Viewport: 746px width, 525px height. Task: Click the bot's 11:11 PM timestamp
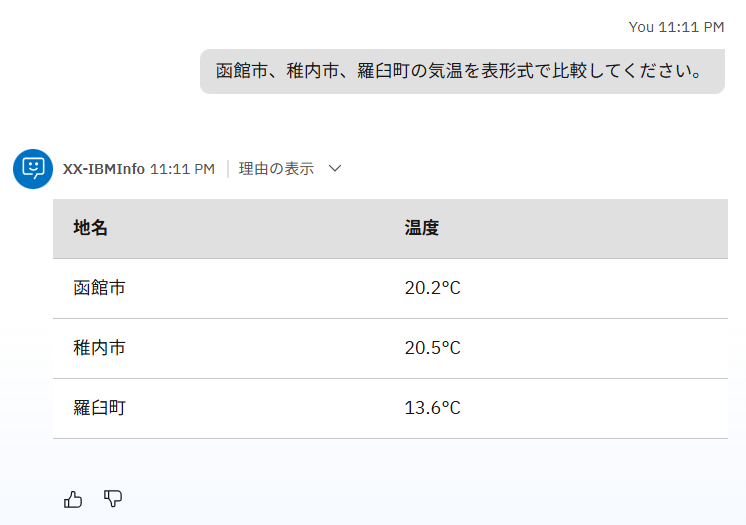click(x=182, y=169)
